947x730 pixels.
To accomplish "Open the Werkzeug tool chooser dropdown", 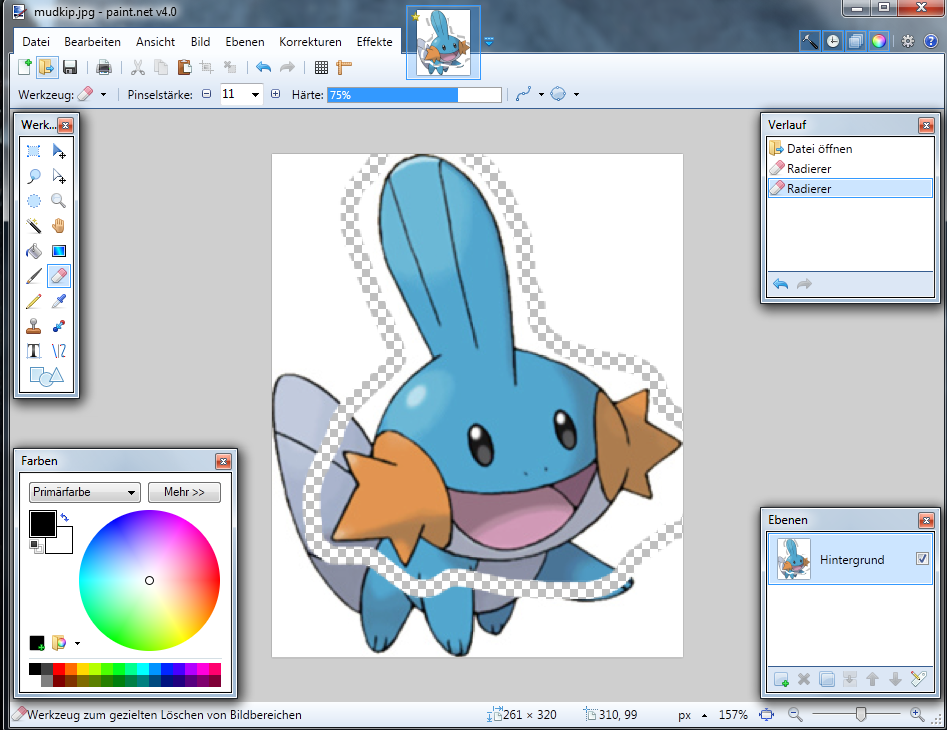I will coord(103,94).
